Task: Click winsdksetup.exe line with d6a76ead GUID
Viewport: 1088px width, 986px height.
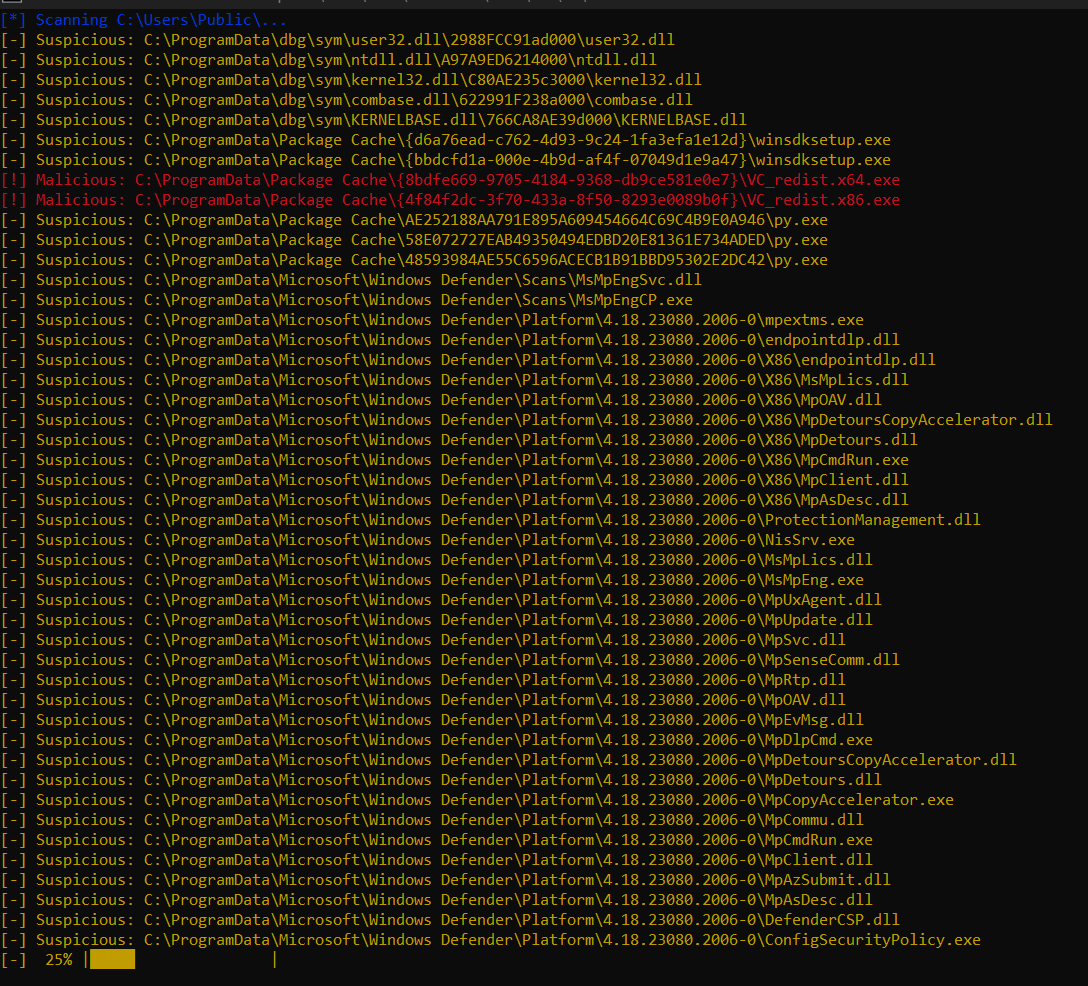Action: coord(445,140)
